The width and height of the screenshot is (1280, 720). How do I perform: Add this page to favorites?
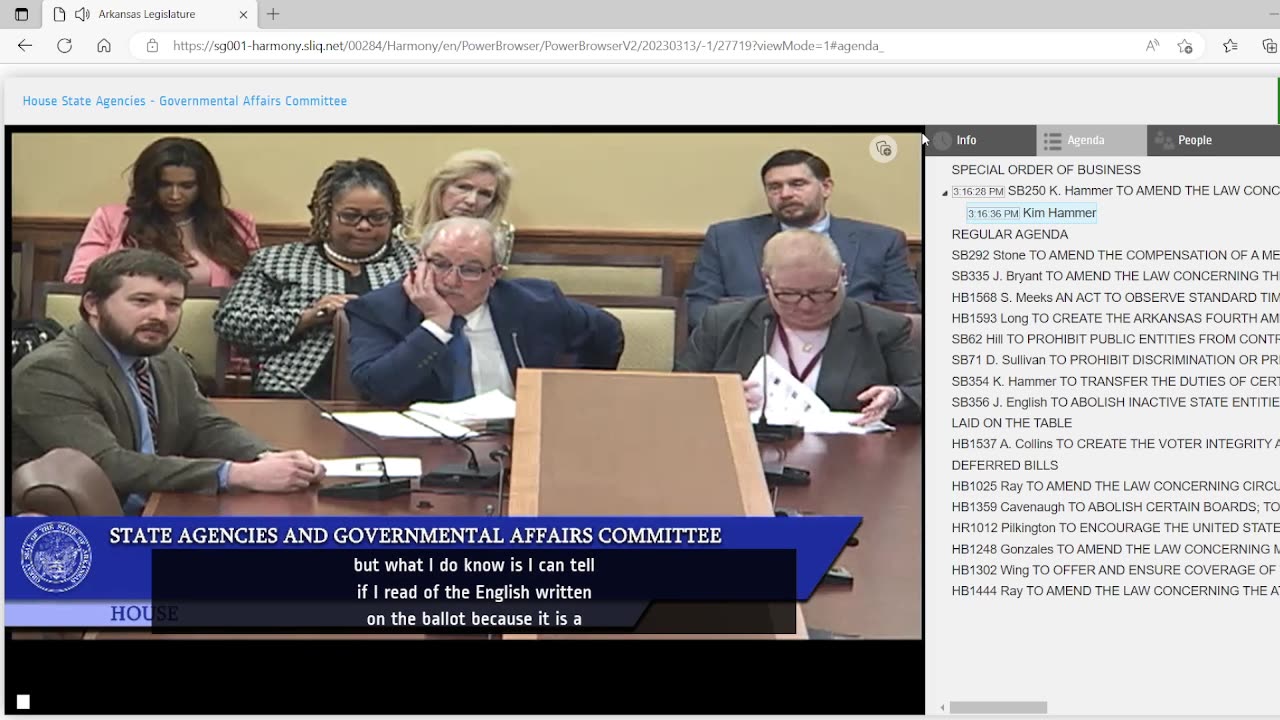1185,46
